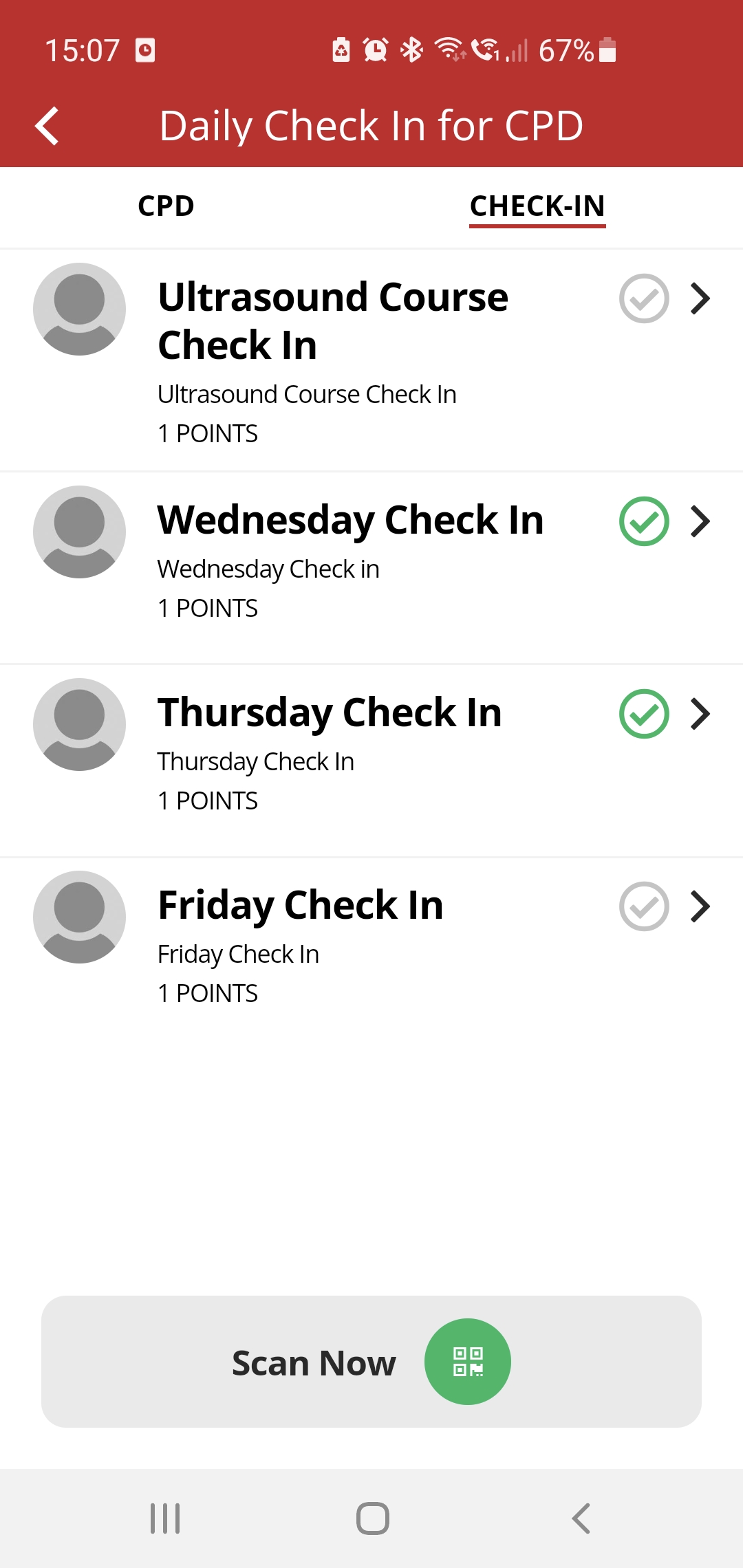
Task: Tap the Android system back button
Action: 581,1518
